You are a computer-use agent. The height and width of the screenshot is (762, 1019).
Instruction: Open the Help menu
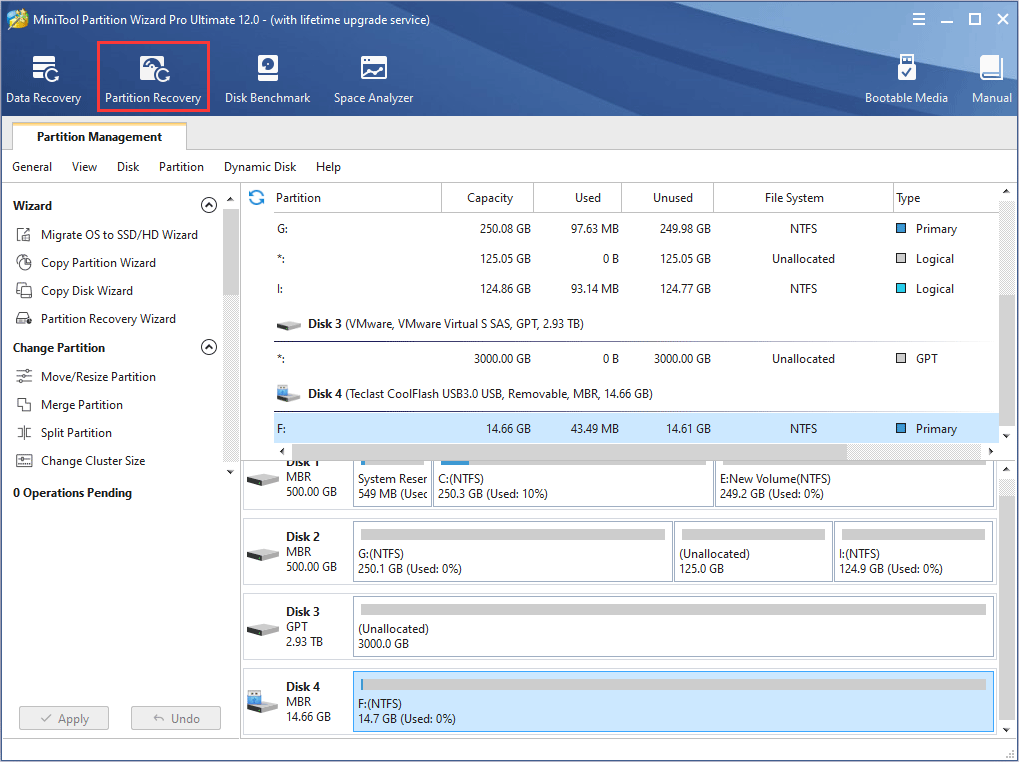coord(328,167)
